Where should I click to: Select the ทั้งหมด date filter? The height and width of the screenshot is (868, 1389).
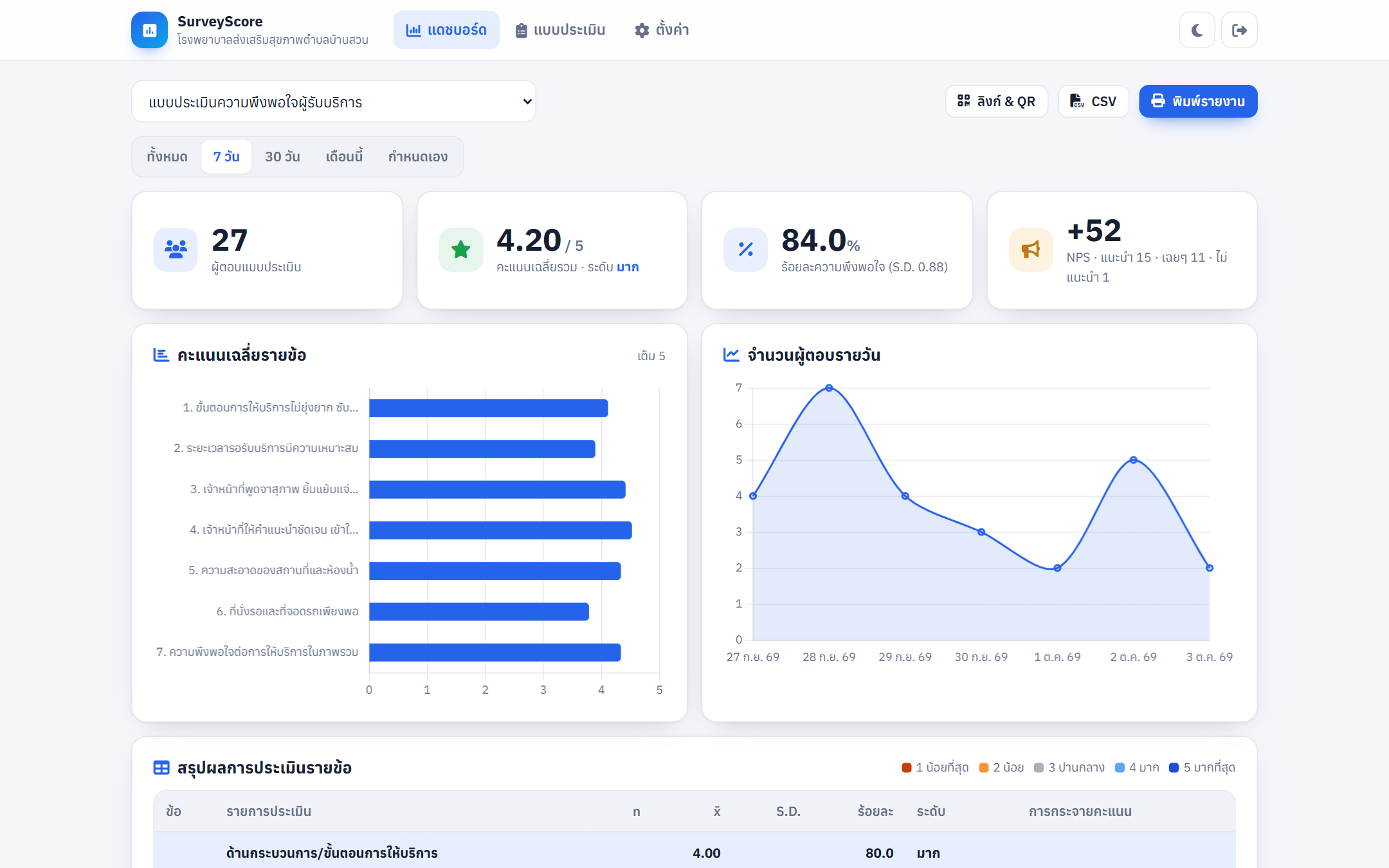[x=167, y=156]
